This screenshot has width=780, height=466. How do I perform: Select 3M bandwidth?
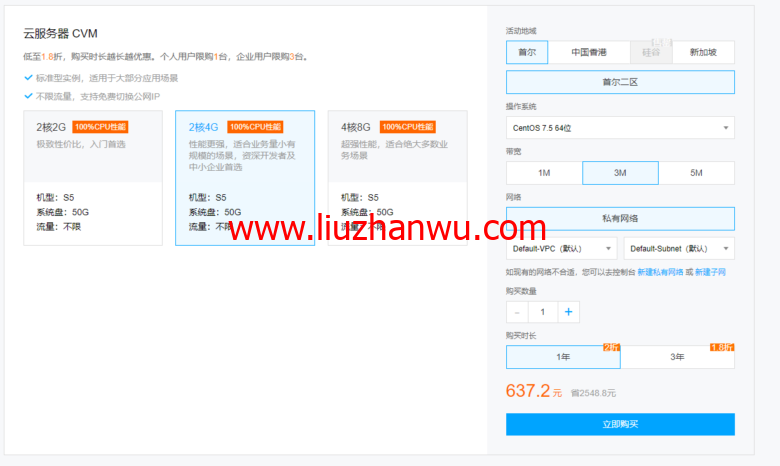click(x=620, y=173)
